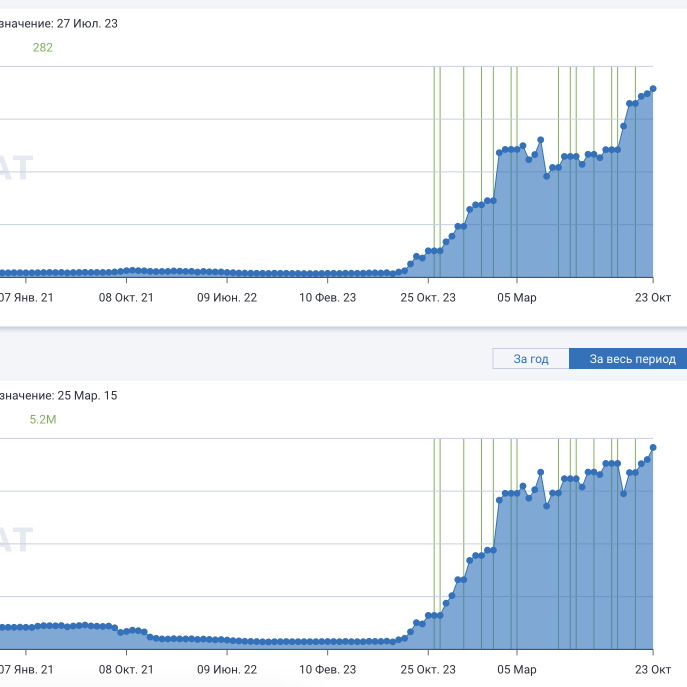Click the local peak point after '05 Мар' in top chart
The width and height of the screenshot is (687, 687).
pos(541,140)
